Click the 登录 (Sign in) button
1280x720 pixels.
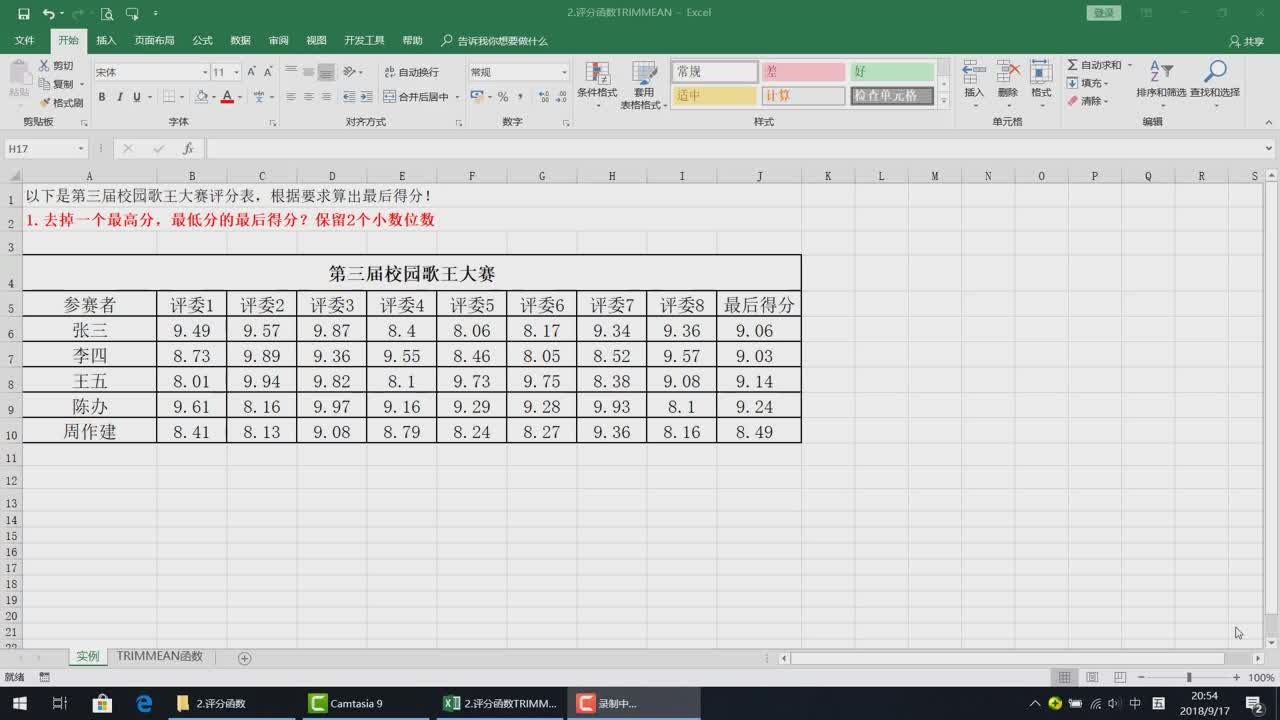[1103, 13]
